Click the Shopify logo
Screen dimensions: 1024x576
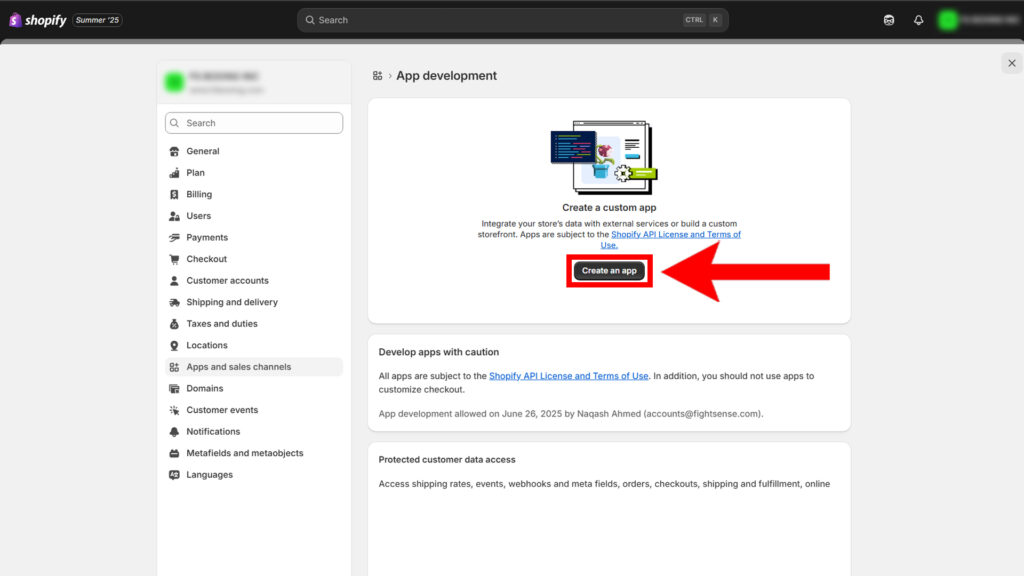38,20
